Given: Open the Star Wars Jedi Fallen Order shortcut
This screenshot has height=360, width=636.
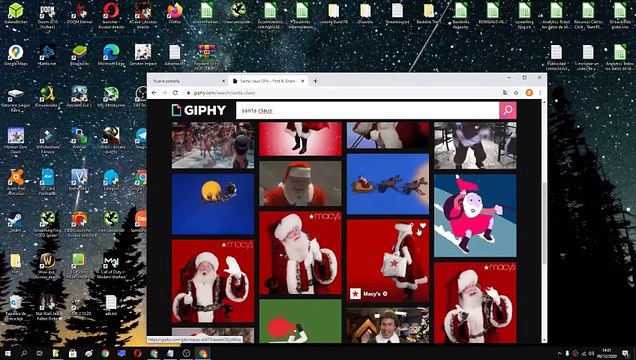Looking at the screenshot, I should (x=47, y=308).
